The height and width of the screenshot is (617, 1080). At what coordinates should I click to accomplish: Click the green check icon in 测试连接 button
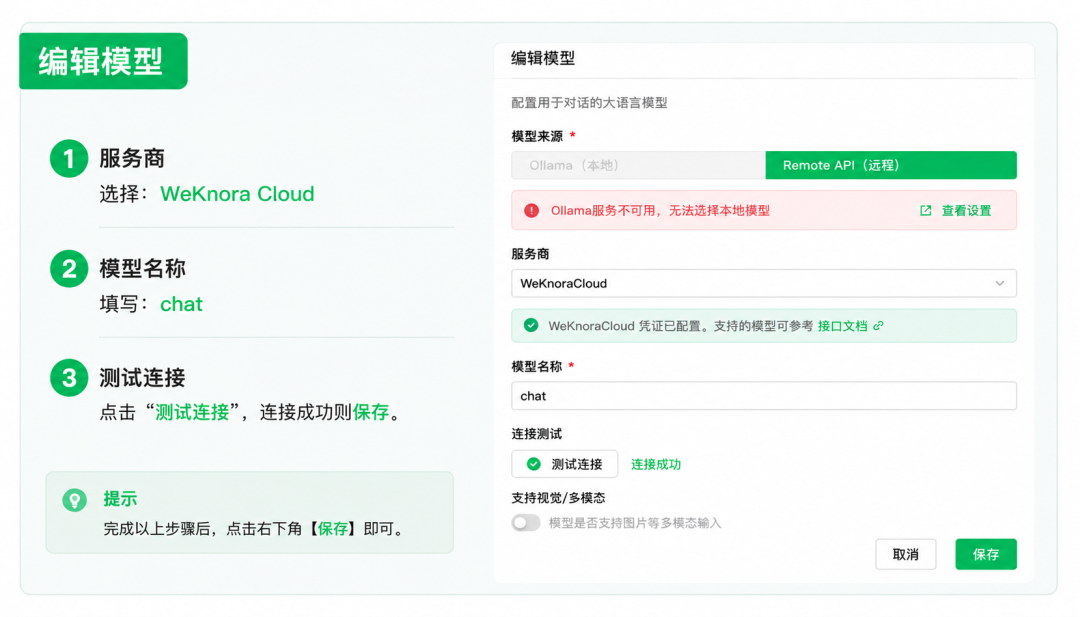[533, 464]
